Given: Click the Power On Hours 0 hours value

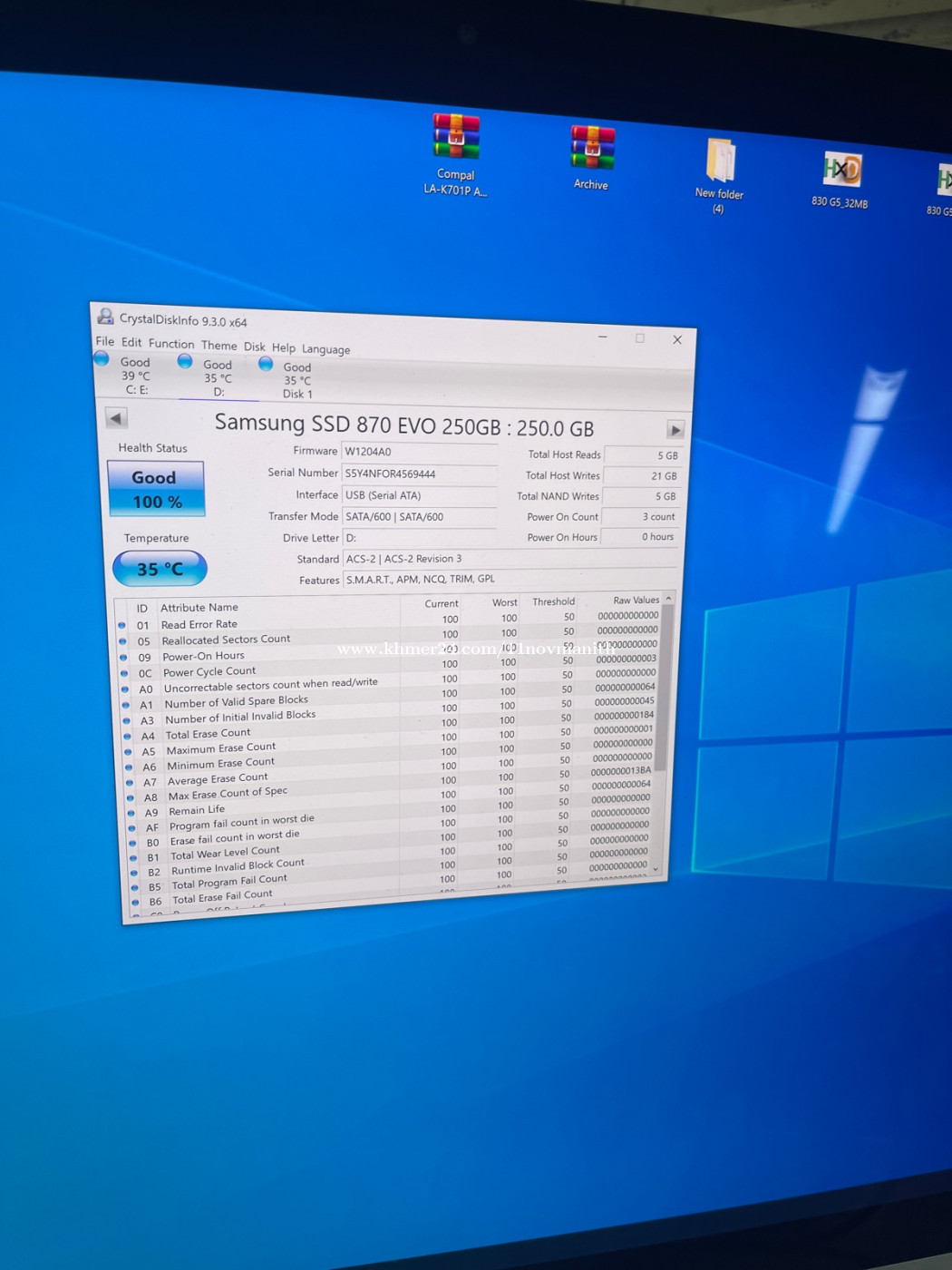Looking at the screenshot, I should [x=639, y=536].
